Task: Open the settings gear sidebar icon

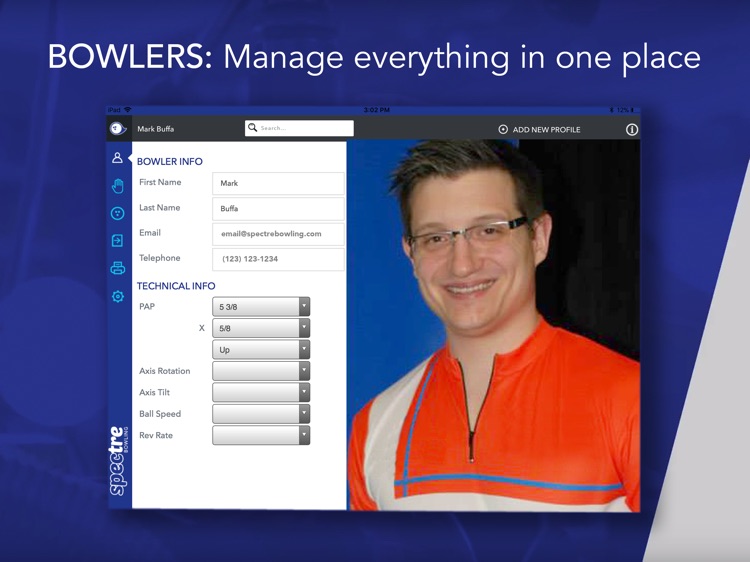Action: tap(118, 297)
